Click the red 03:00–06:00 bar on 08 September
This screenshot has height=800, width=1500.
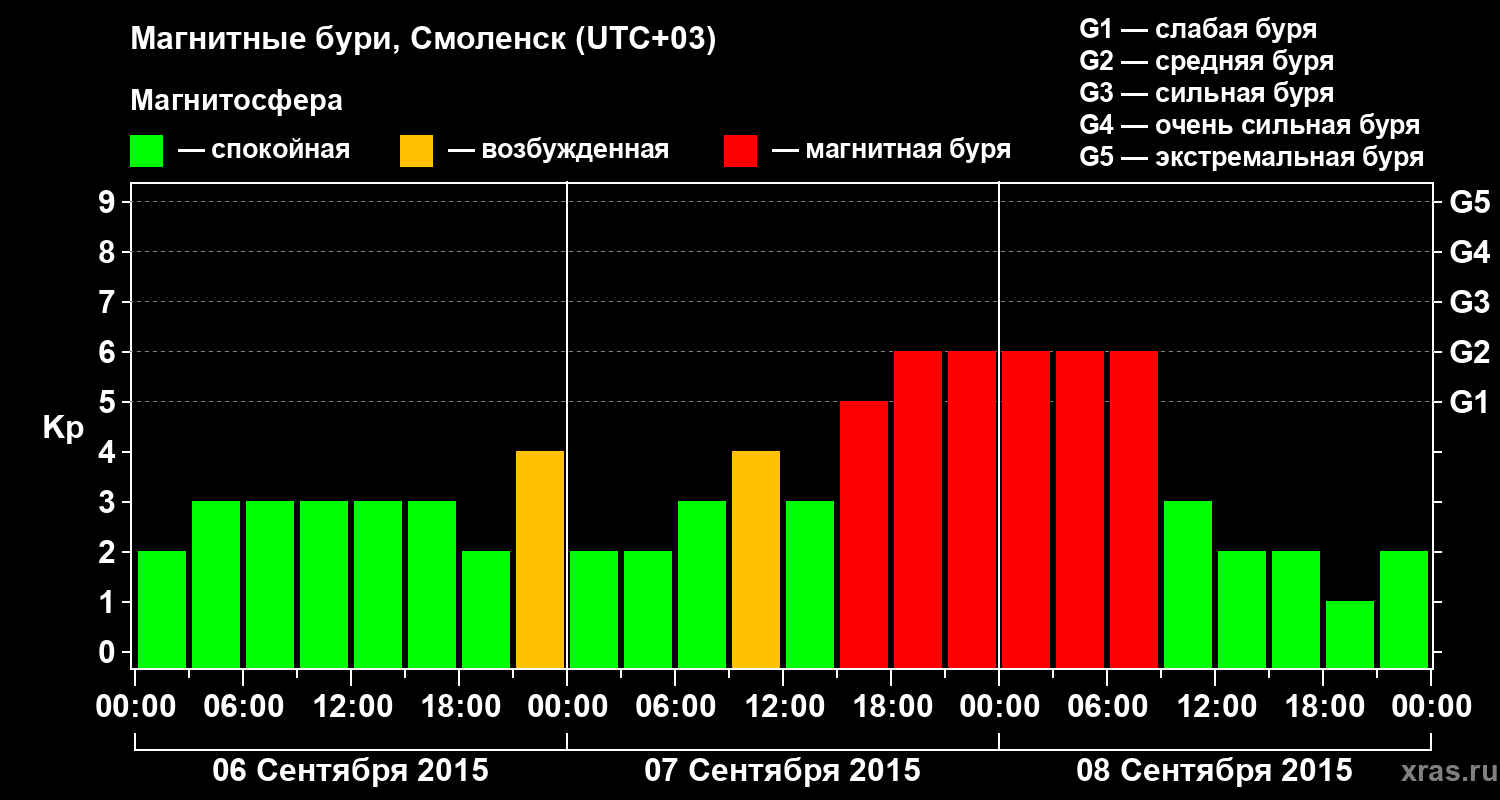pos(1080,510)
